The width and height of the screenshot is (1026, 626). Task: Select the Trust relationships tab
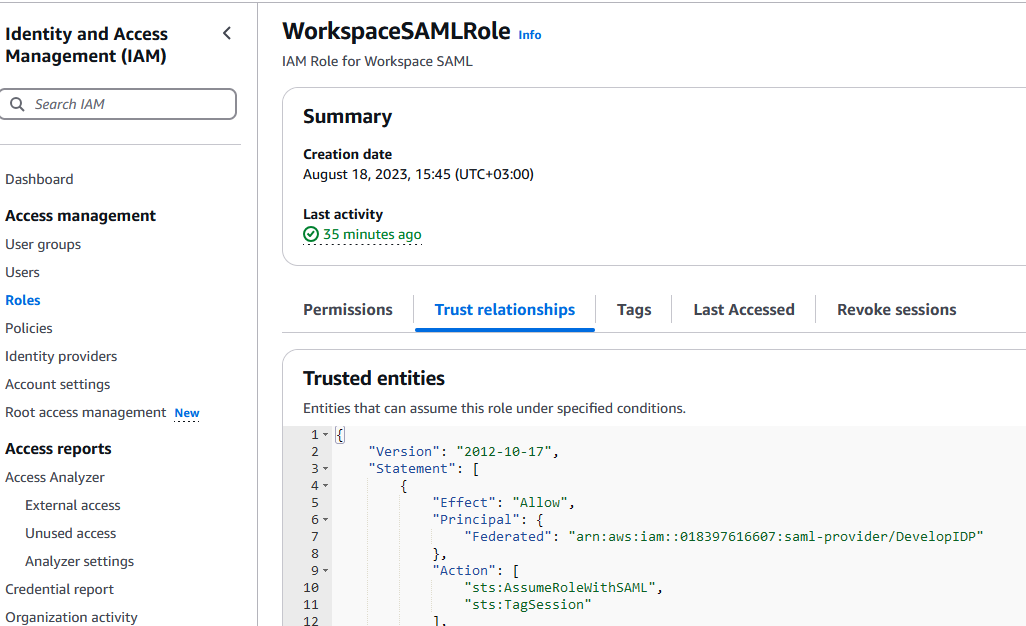504,310
